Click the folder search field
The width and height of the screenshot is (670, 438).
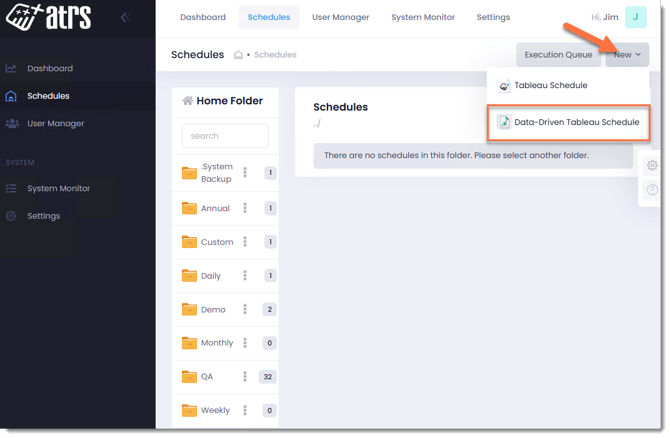click(225, 136)
